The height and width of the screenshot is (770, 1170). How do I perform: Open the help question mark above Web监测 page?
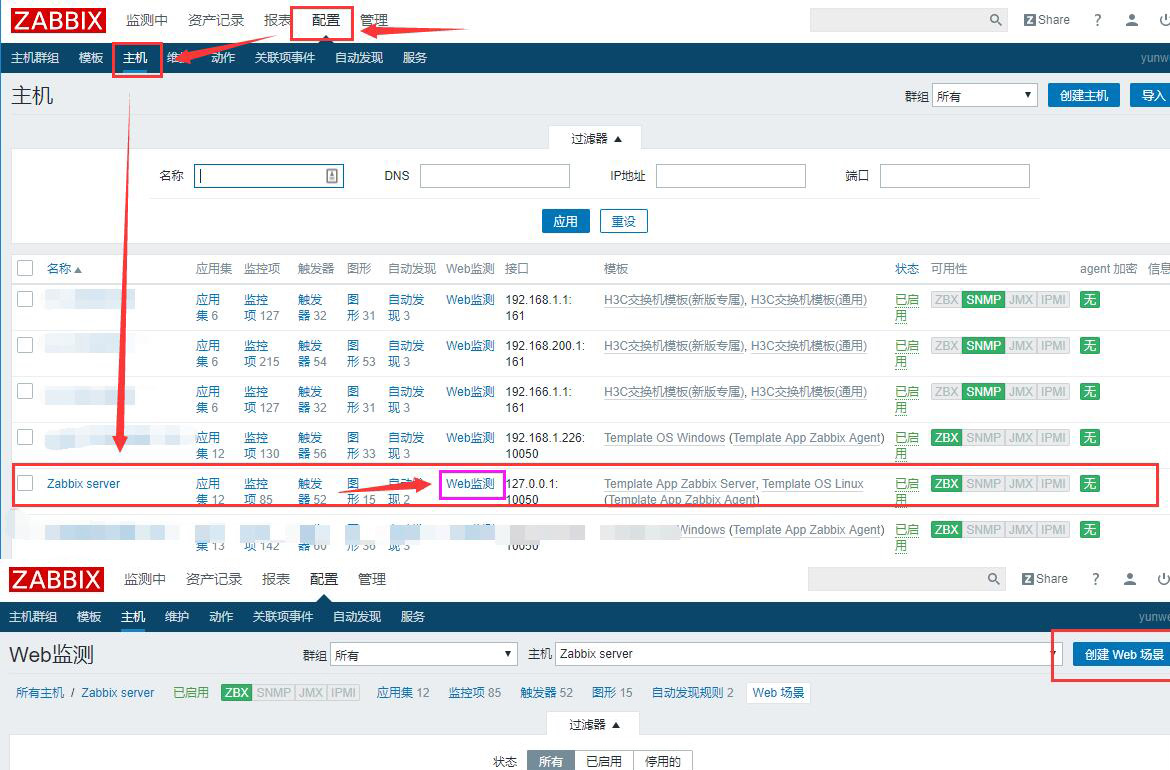click(x=1095, y=579)
